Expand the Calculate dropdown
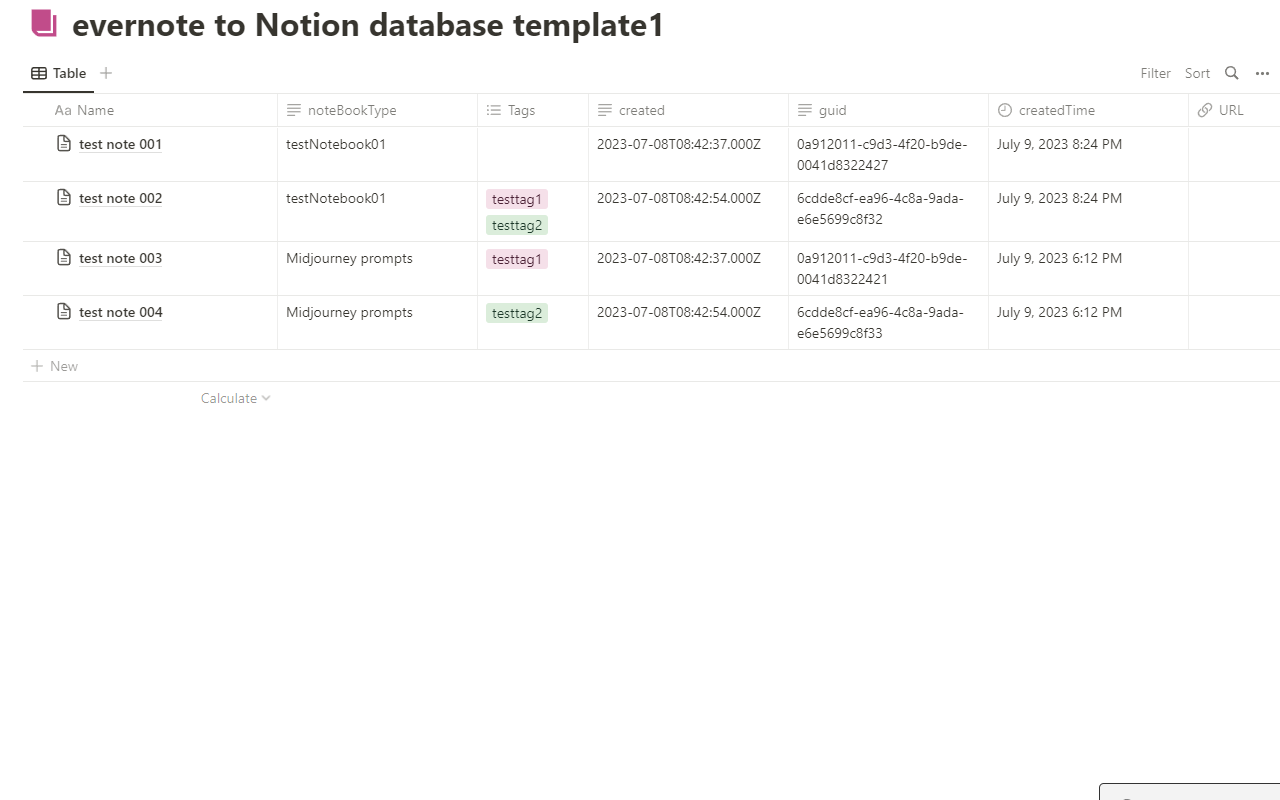The height and width of the screenshot is (800, 1280). pos(235,398)
